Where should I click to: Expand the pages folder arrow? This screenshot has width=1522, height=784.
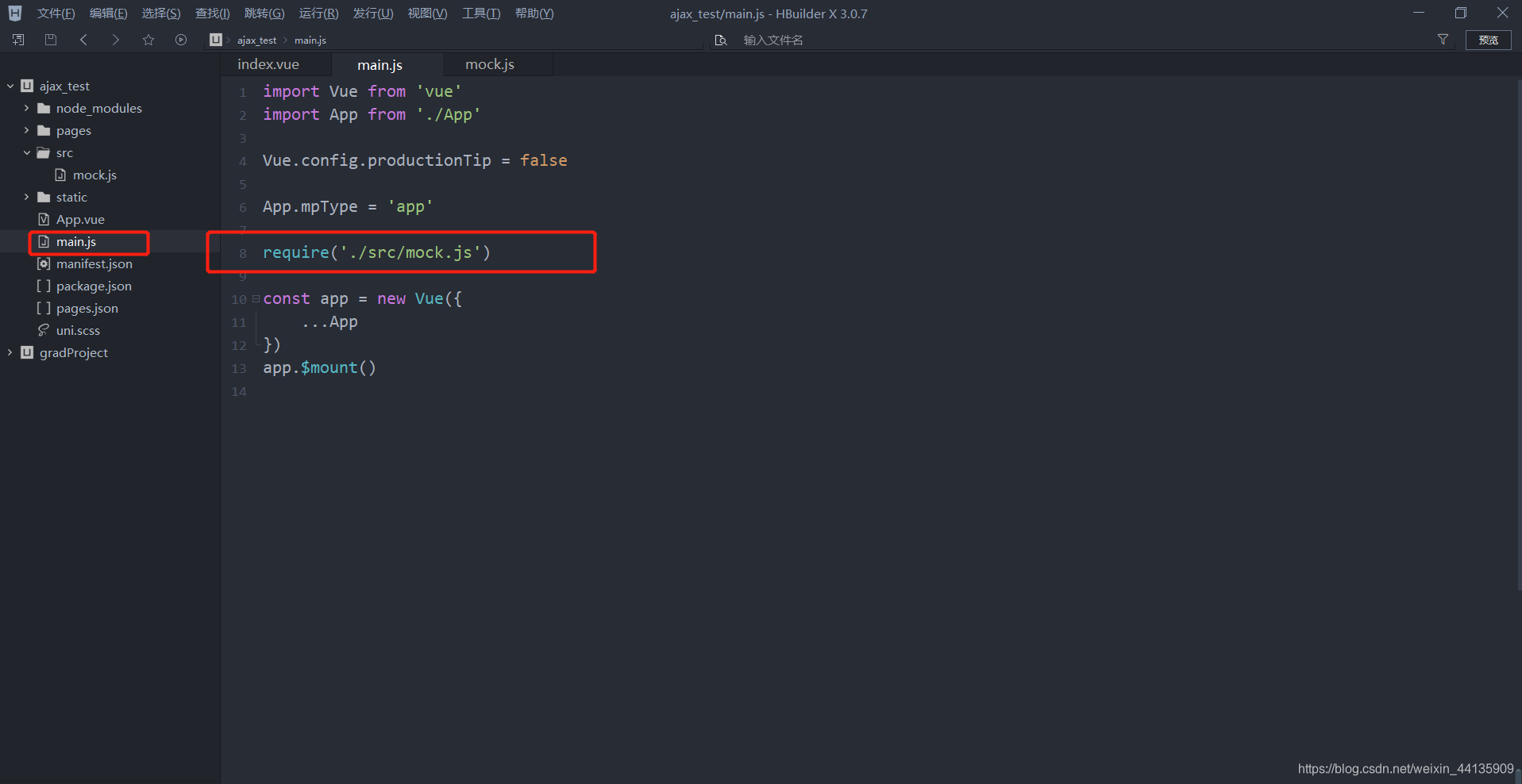click(26, 130)
